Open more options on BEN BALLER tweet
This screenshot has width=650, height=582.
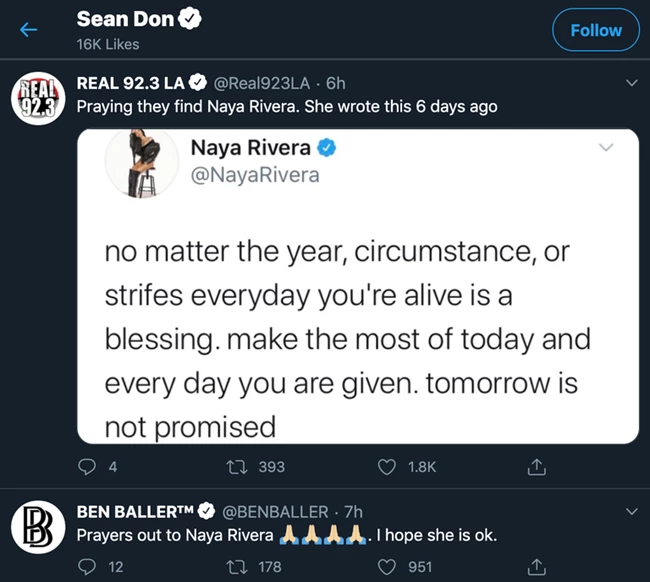(630, 511)
